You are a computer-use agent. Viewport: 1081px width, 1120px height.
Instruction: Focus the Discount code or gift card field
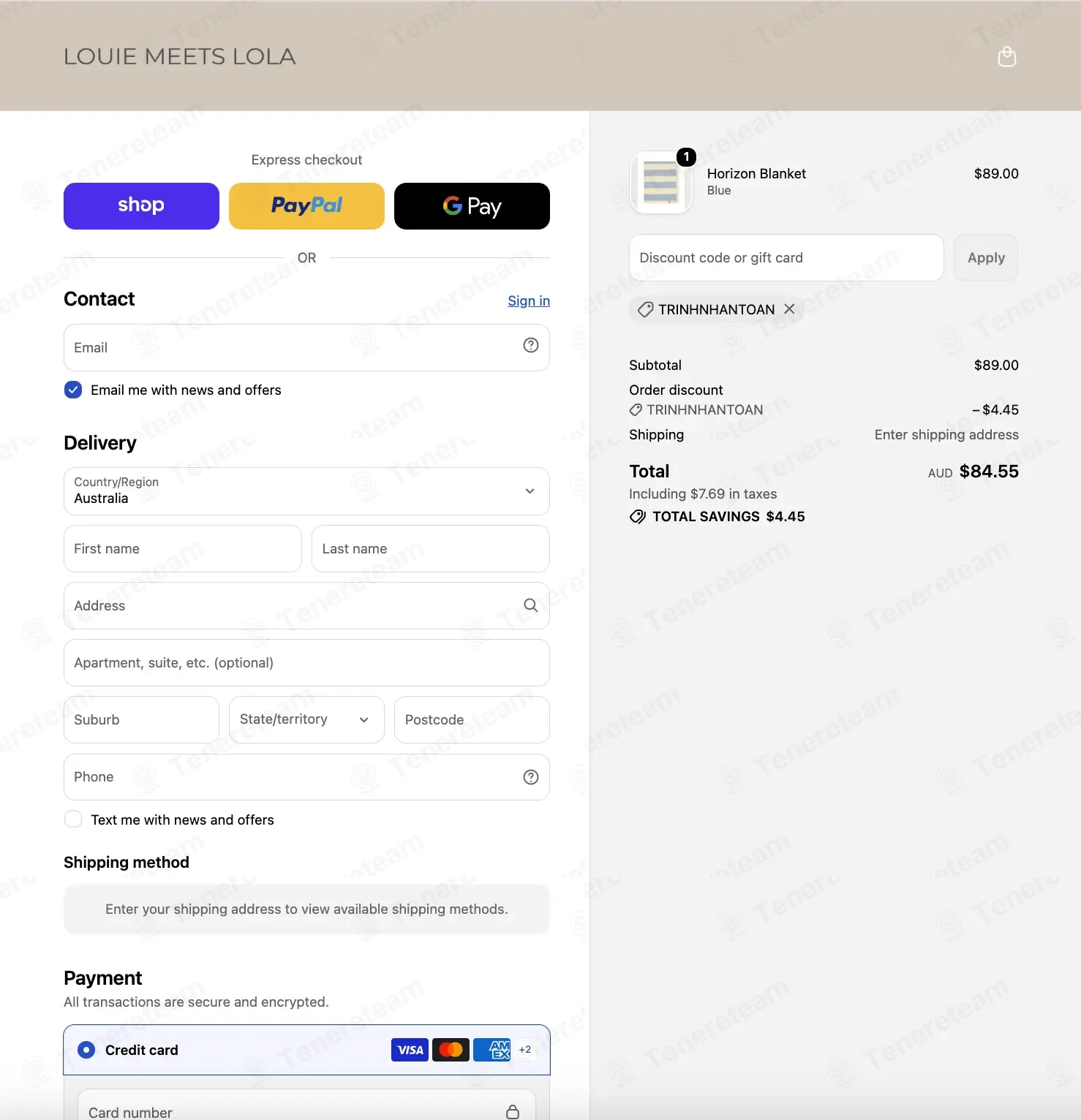(x=786, y=257)
